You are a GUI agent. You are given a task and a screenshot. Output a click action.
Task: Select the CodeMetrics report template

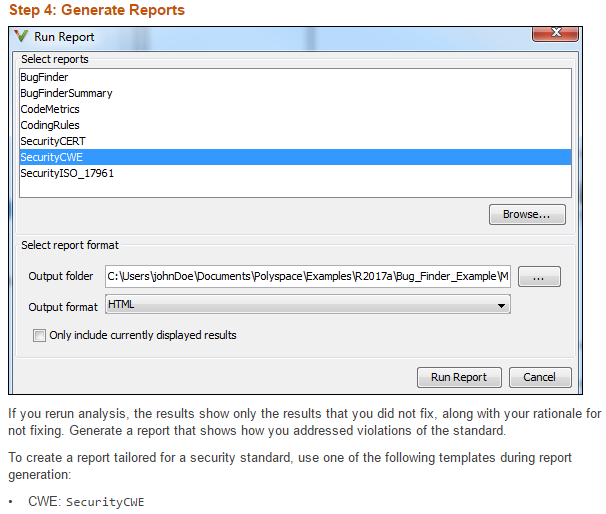click(295, 109)
